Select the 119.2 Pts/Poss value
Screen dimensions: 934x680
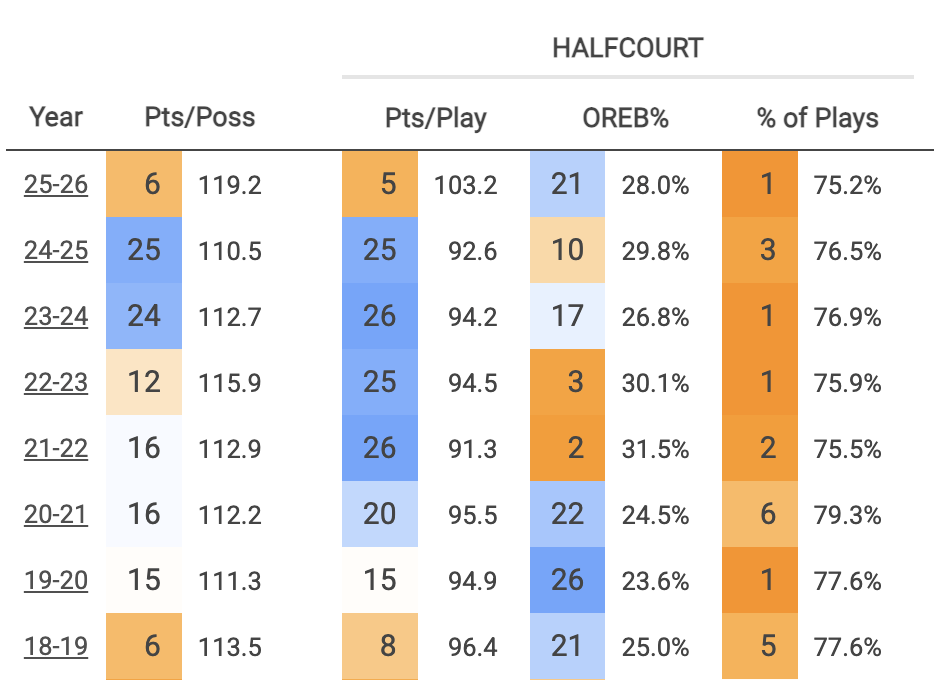[230, 186]
